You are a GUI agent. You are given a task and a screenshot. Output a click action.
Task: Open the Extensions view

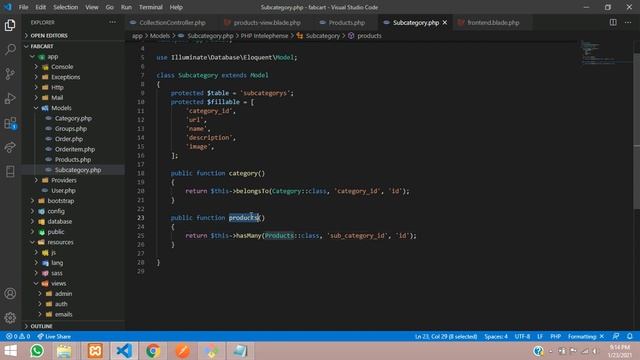click(x=10, y=123)
